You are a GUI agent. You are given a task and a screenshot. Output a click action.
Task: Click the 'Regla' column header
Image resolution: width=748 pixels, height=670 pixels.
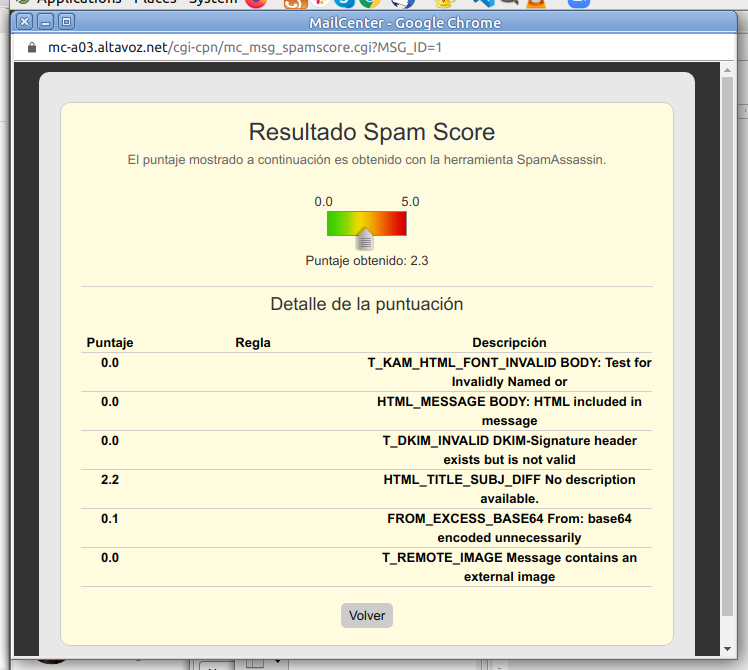[x=253, y=343]
